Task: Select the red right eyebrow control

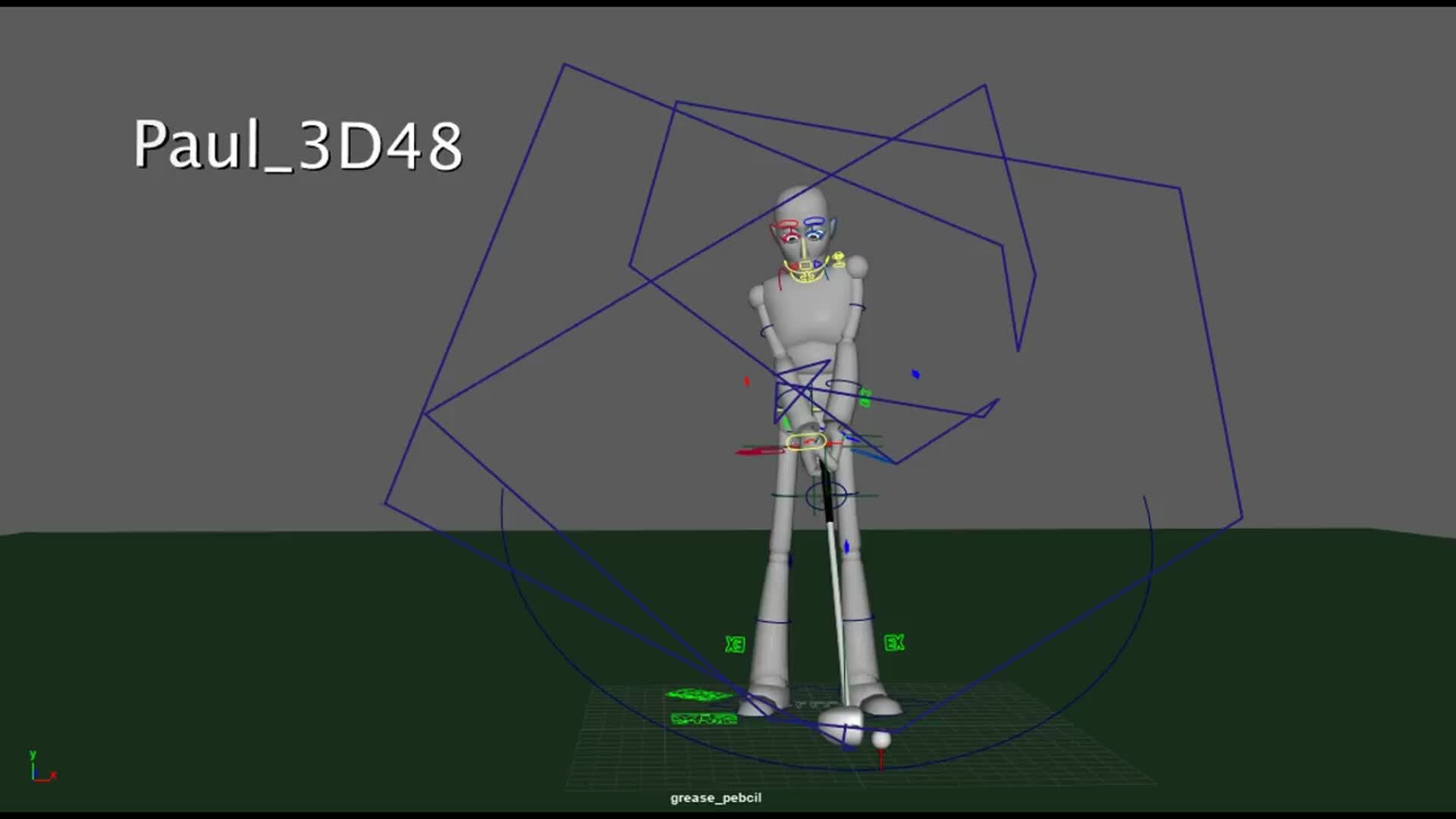Action: [x=786, y=224]
